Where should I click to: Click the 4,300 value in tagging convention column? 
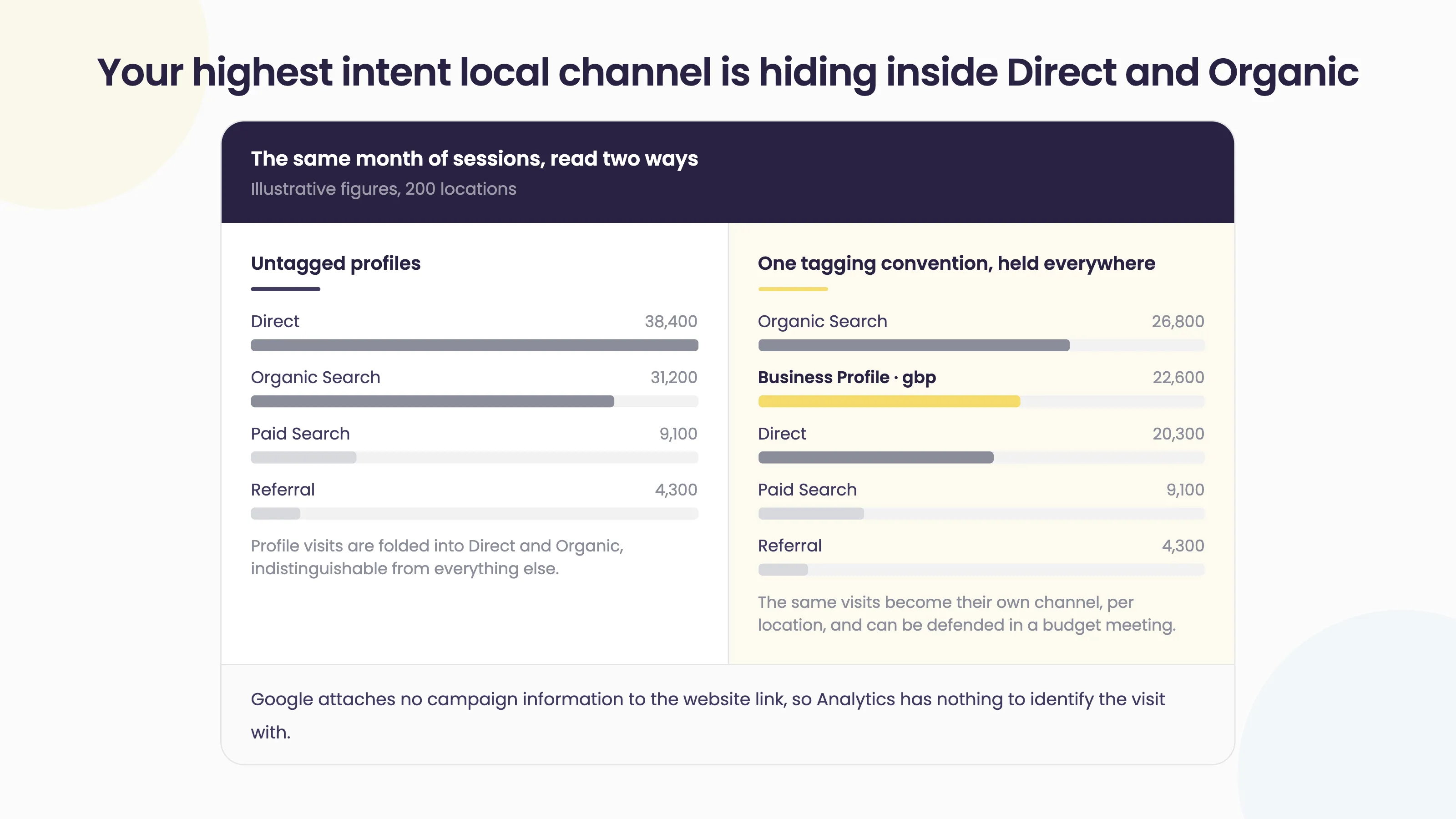tap(1183, 546)
